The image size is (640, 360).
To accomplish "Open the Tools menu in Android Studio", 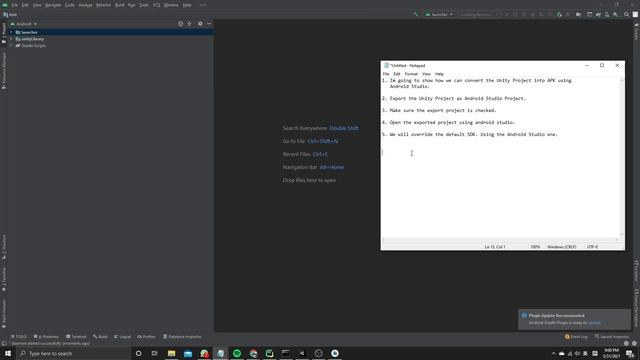I will (x=144, y=5).
